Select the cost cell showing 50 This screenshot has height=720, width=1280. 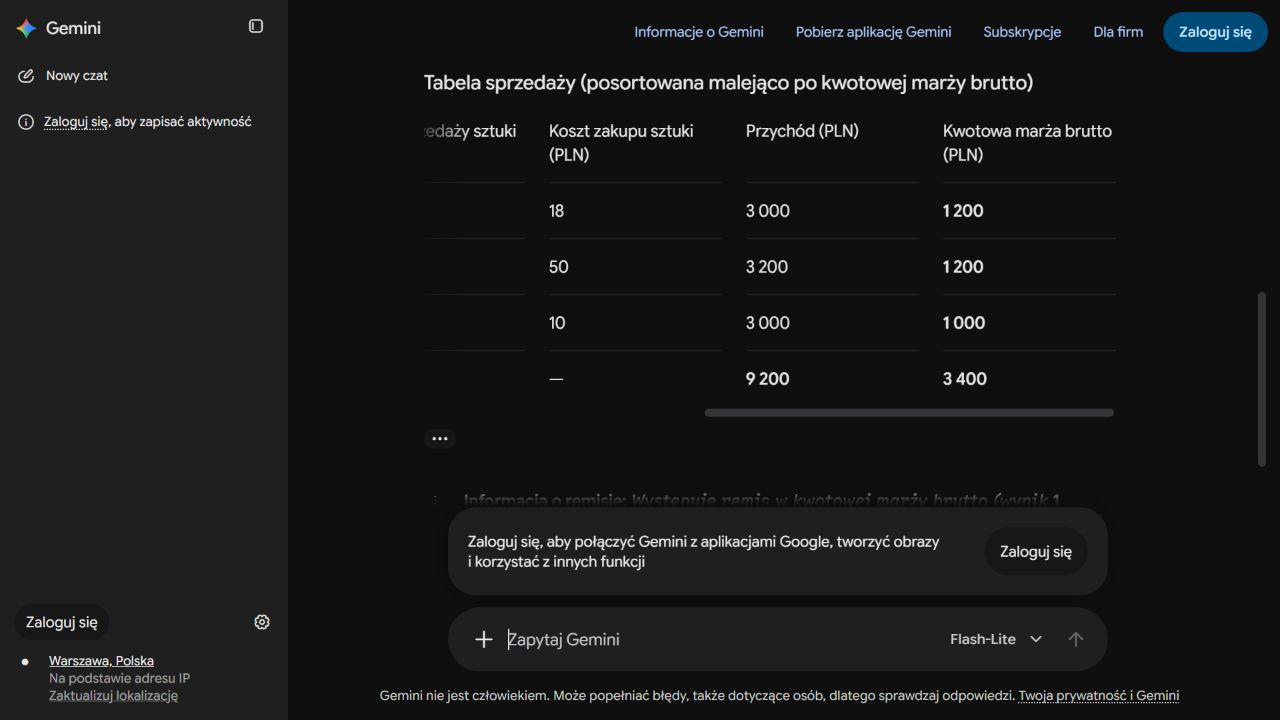(x=558, y=267)
